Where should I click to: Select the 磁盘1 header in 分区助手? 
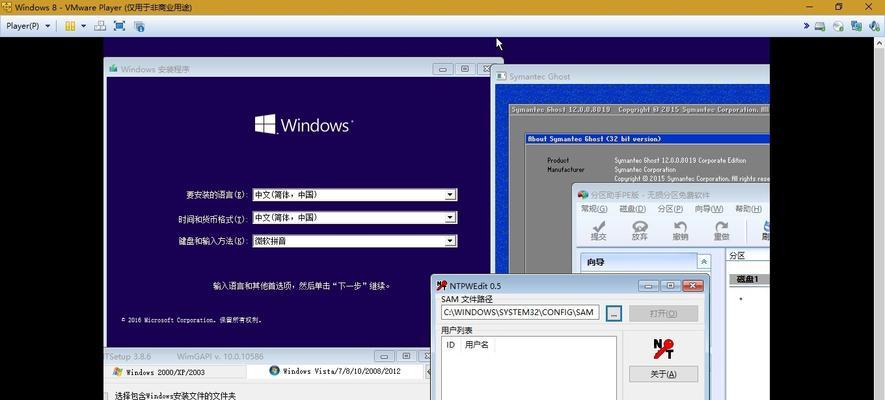pos(750,279)
